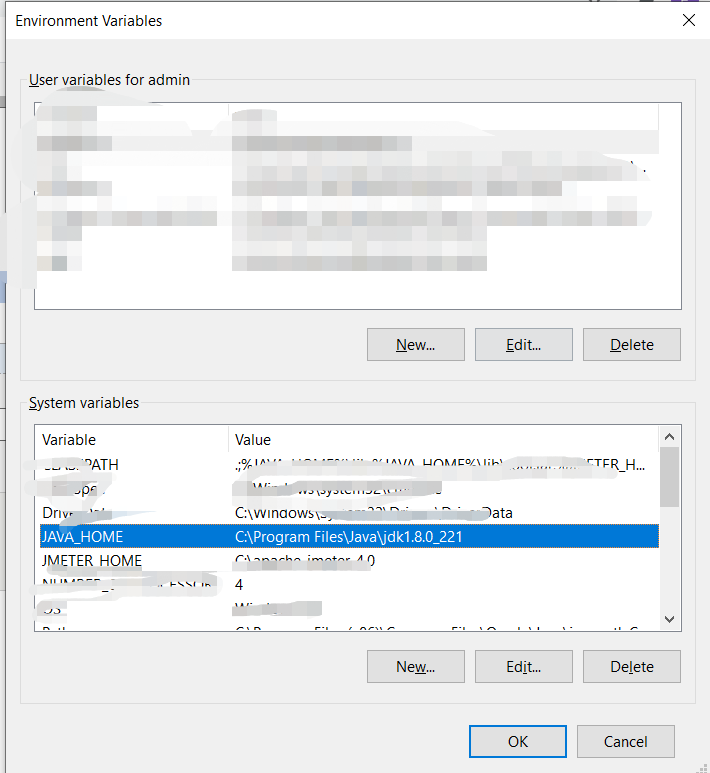Image resolution: width=710 pixels, height=773 pixels.
Task: Select the row with value 4
Action: [x=349, y=585]
